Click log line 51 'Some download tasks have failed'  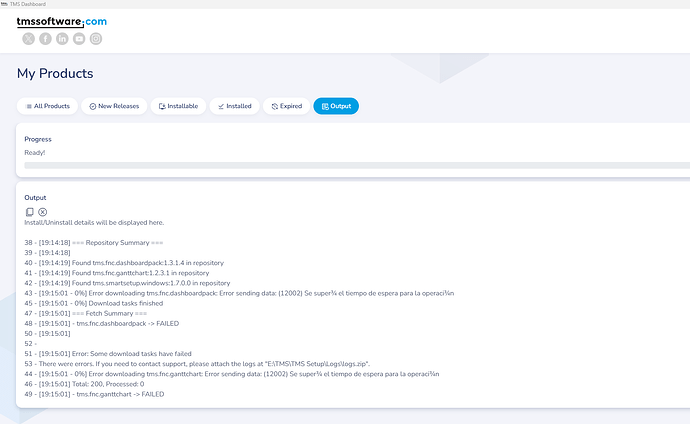pyautogui.click(x=108, y=354)
